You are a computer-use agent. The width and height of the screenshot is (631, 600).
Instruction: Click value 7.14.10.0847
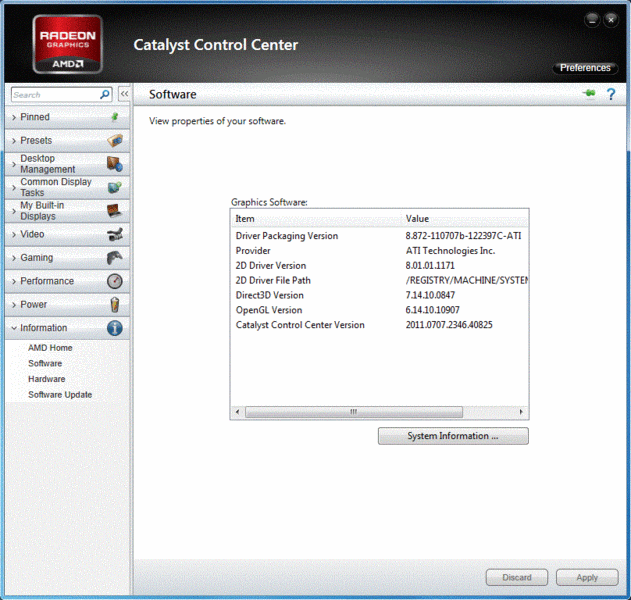pos(430,295)
